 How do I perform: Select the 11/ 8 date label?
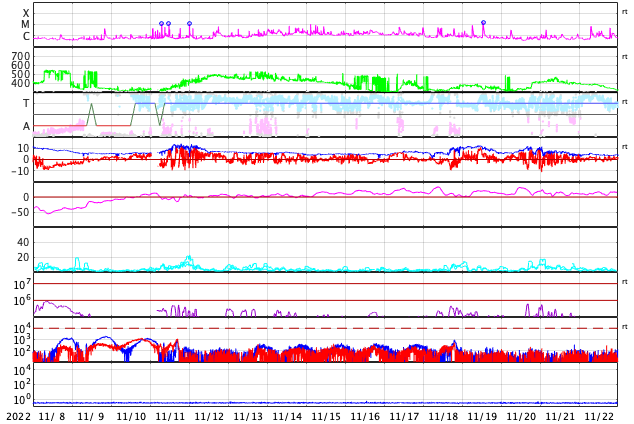pos(52,416)
